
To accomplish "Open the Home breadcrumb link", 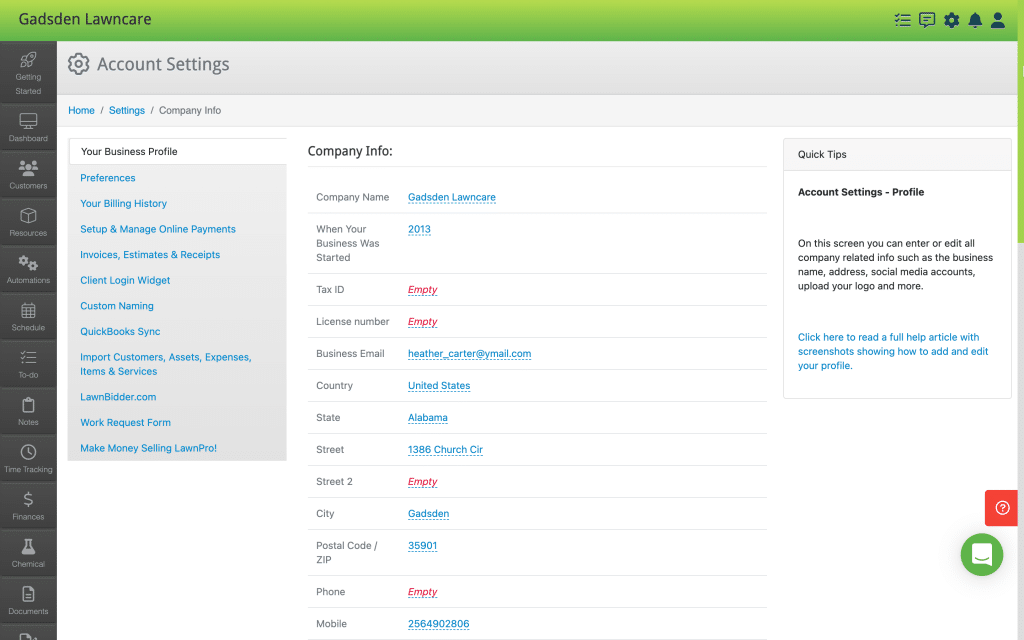I will coord(81,110).
